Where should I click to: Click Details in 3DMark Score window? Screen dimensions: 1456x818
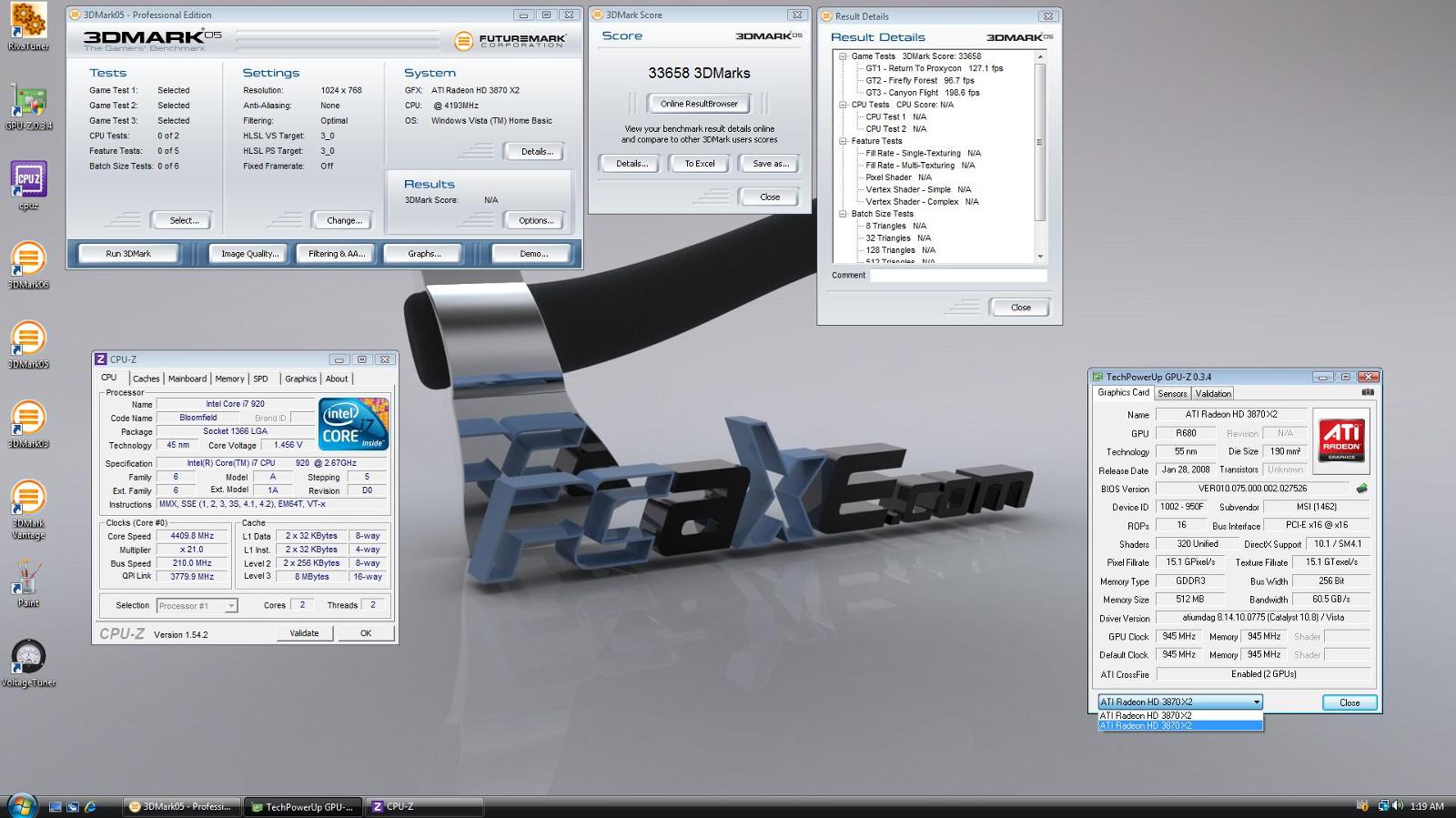point(632,164)
